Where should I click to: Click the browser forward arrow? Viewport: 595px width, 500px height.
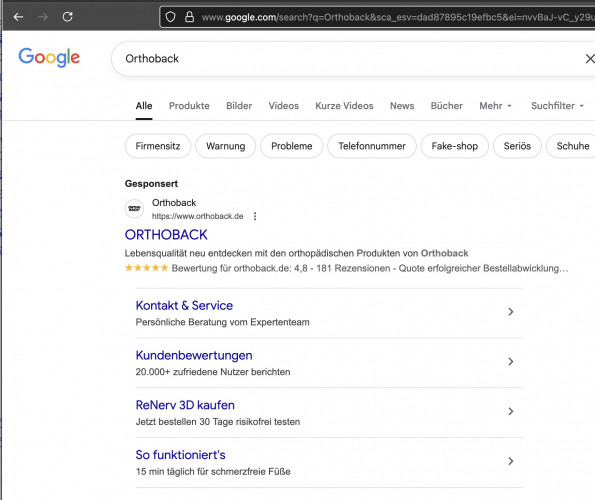43,17
